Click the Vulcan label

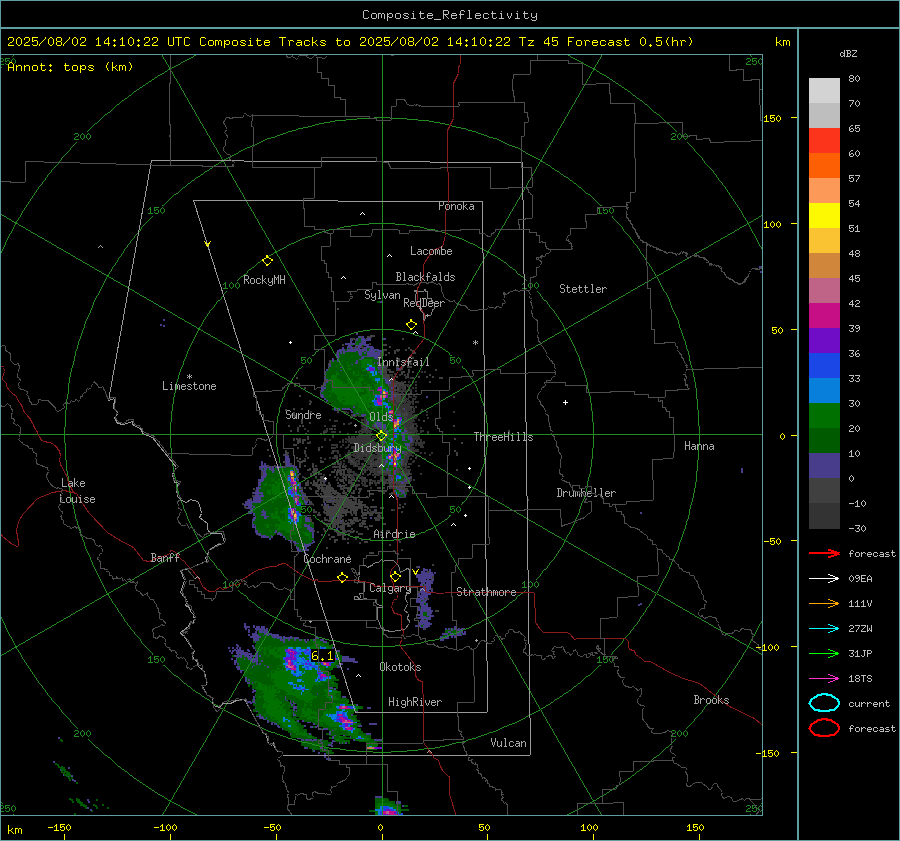click(x=508, y=743)
